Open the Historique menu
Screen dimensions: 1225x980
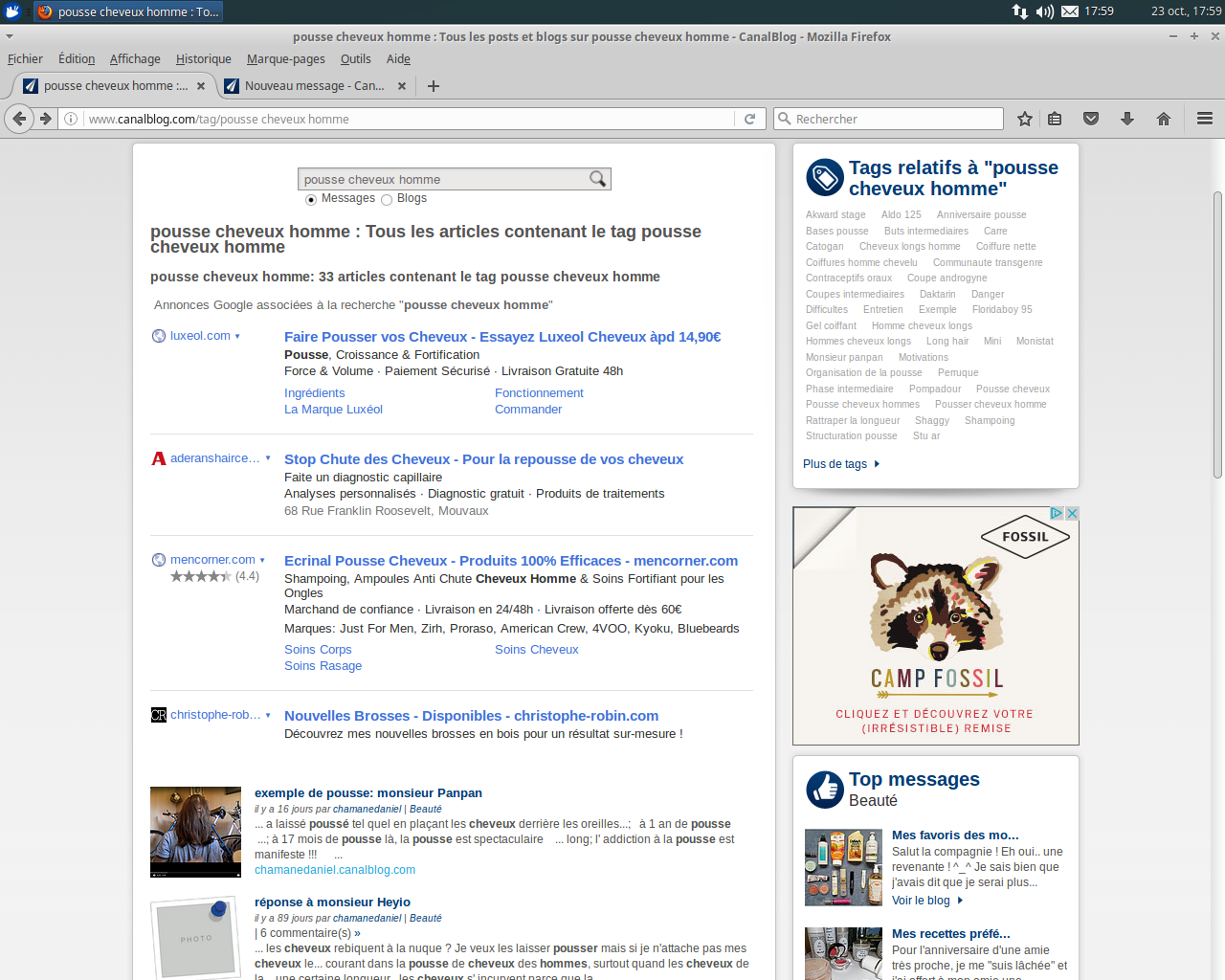click(204, 59)
